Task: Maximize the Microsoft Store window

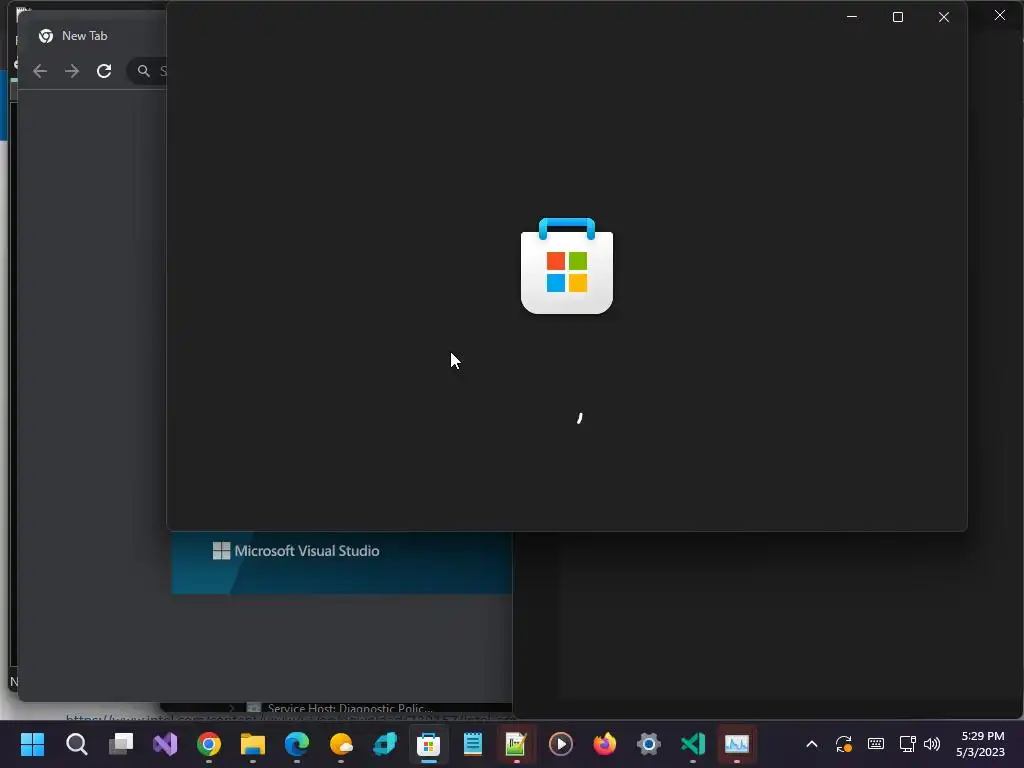Action: (898, 17)
